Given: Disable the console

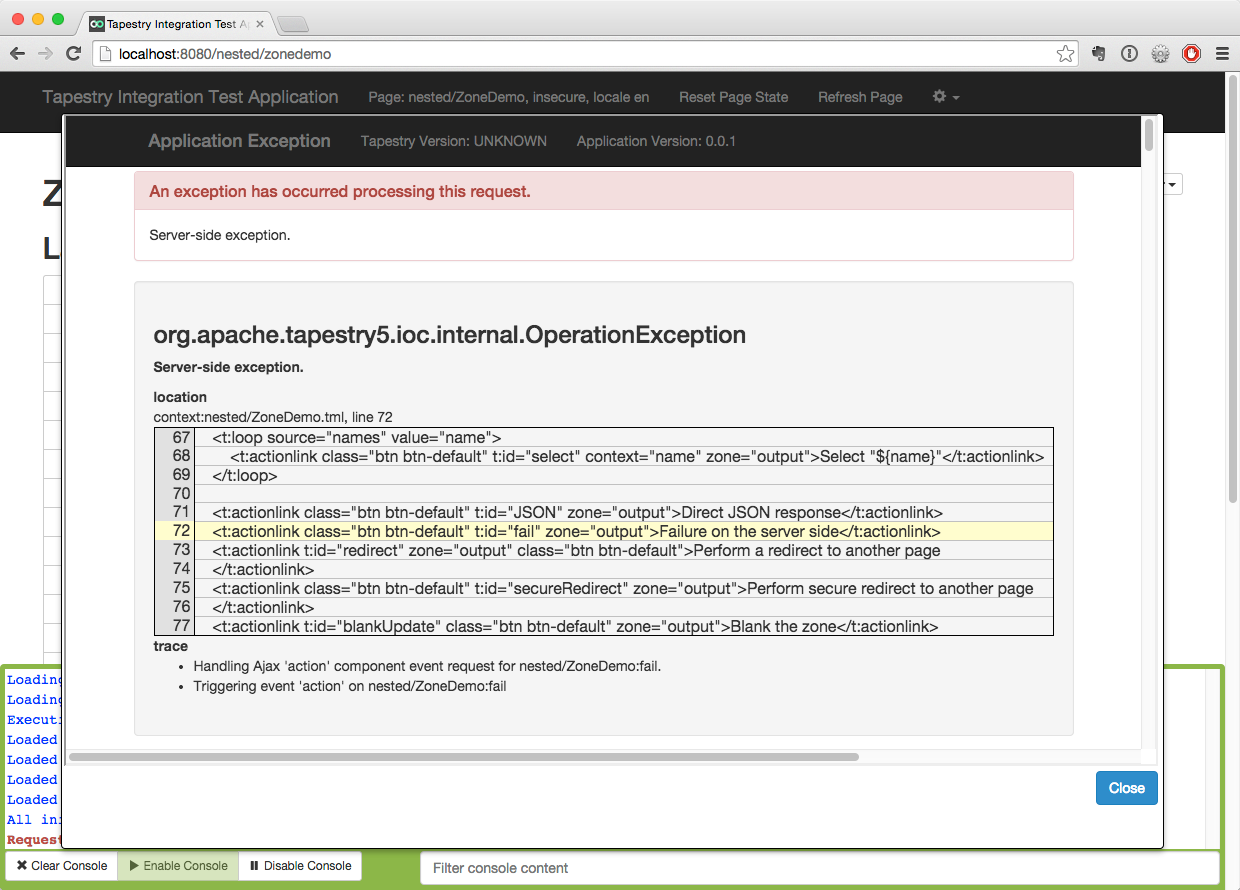Looking at the screenshot, I should point(300,866).
